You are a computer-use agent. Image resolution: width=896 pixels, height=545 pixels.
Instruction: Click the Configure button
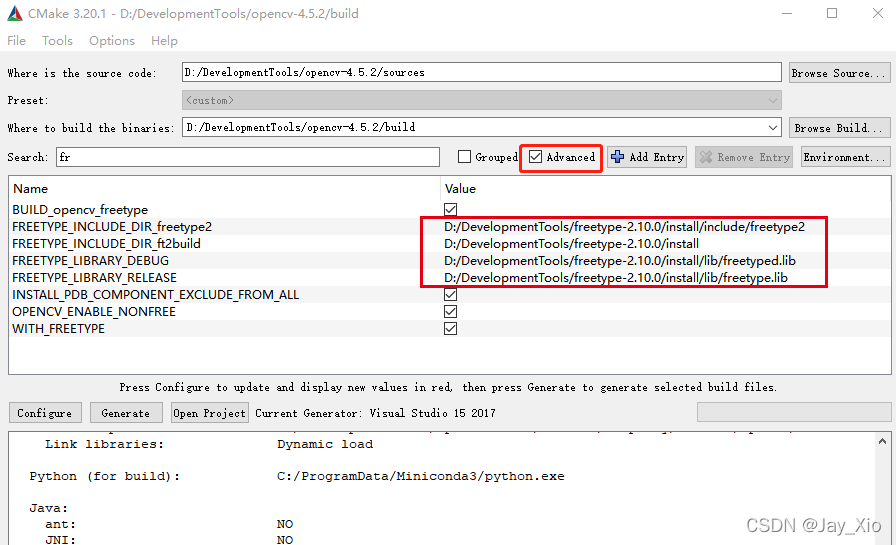pyautogui.click(x=45, y=412)
